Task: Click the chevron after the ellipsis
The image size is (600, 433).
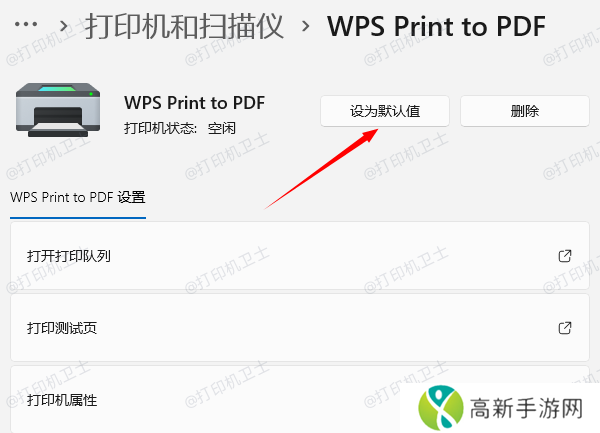Action: click(64, 26)
